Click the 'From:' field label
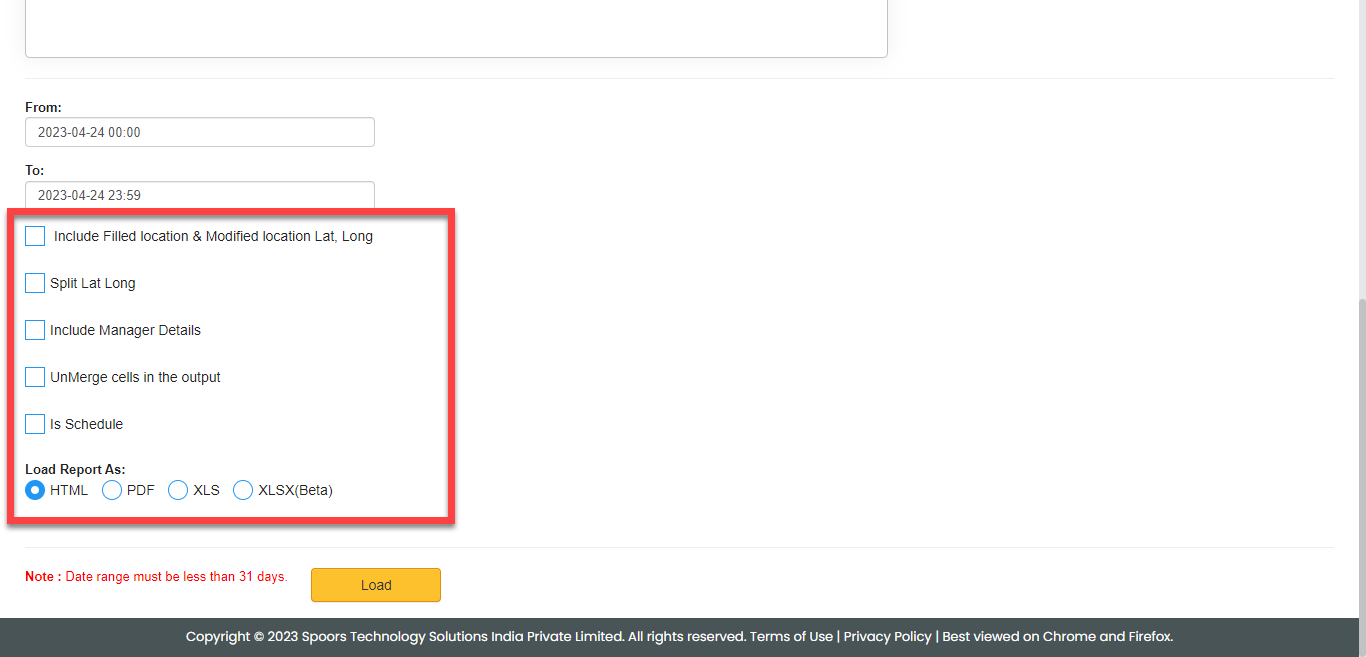The image size is (1366, 657). point(43,107)
